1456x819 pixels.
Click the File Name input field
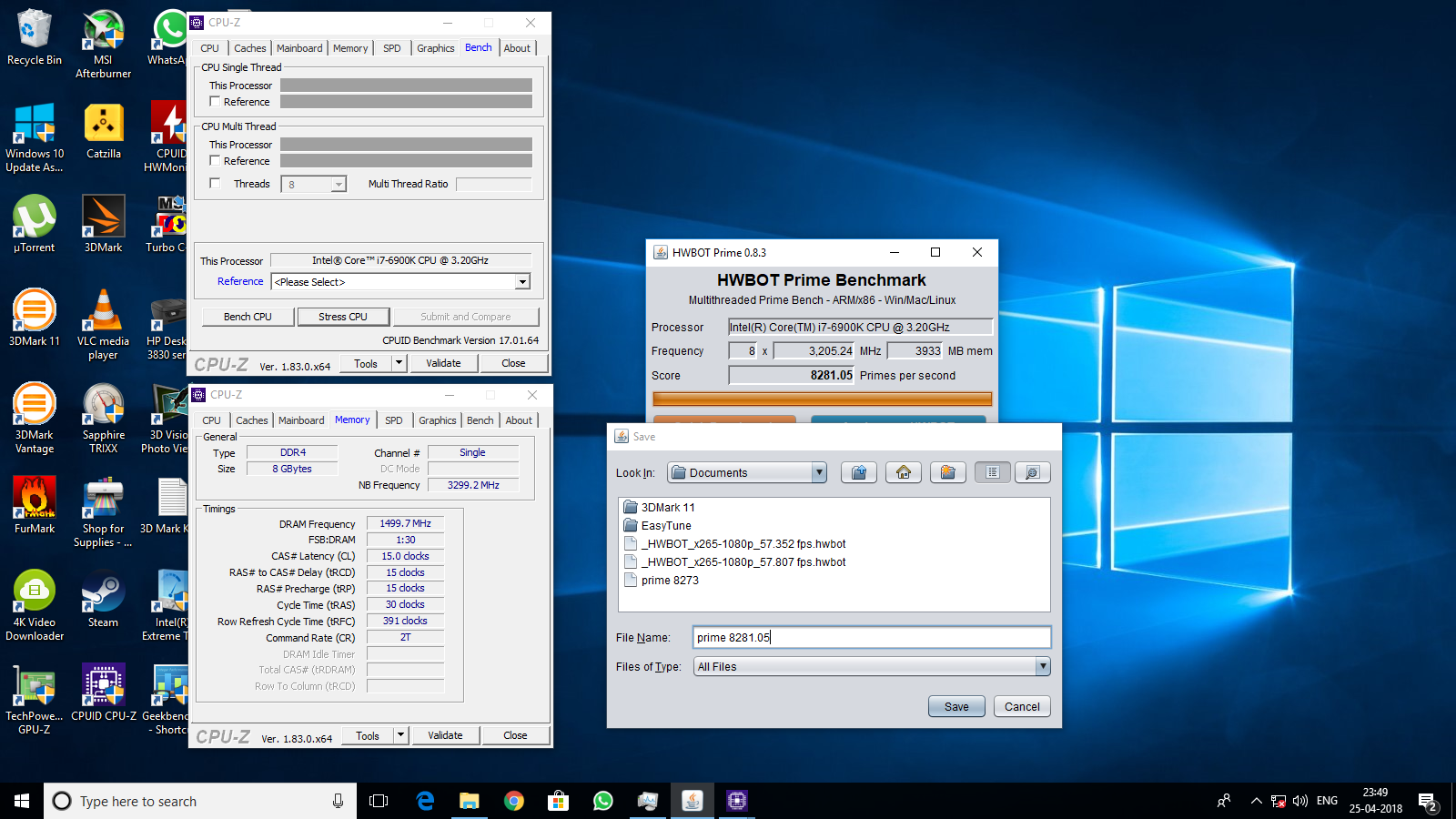[872, 637]
